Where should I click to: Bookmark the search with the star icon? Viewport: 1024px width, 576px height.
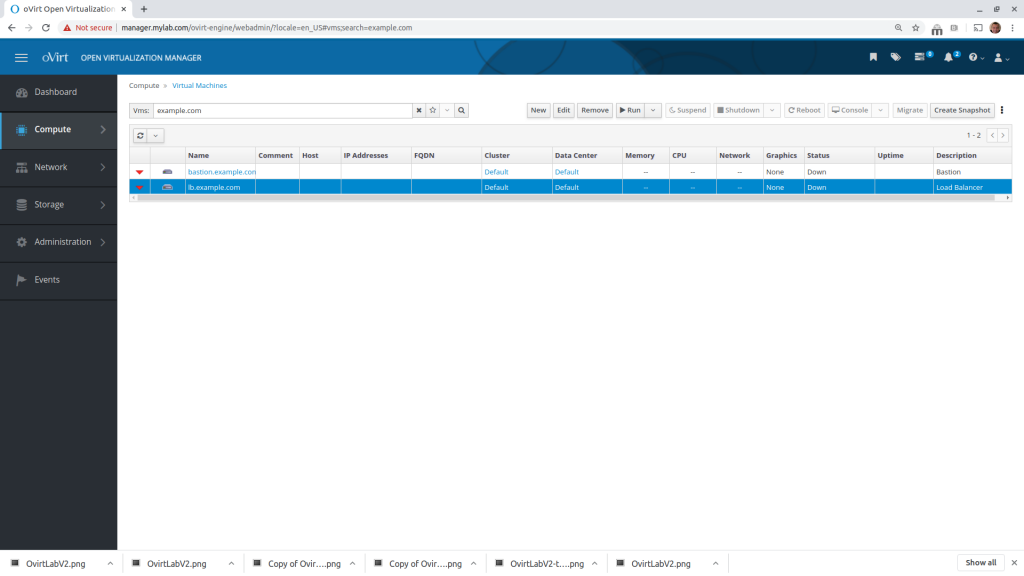[x=432, y=110]
